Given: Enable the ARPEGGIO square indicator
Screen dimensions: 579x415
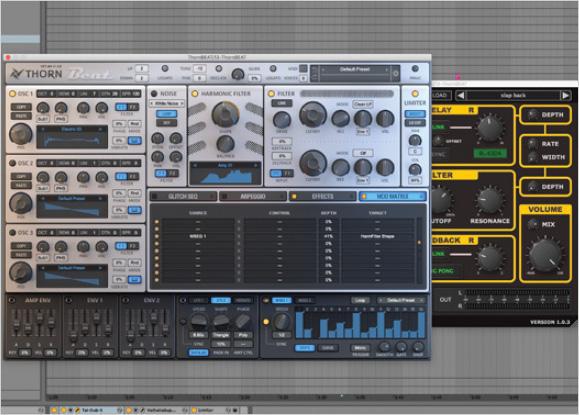Looking at the screenshot, I should pyautogui.click(x=225, y=196).
